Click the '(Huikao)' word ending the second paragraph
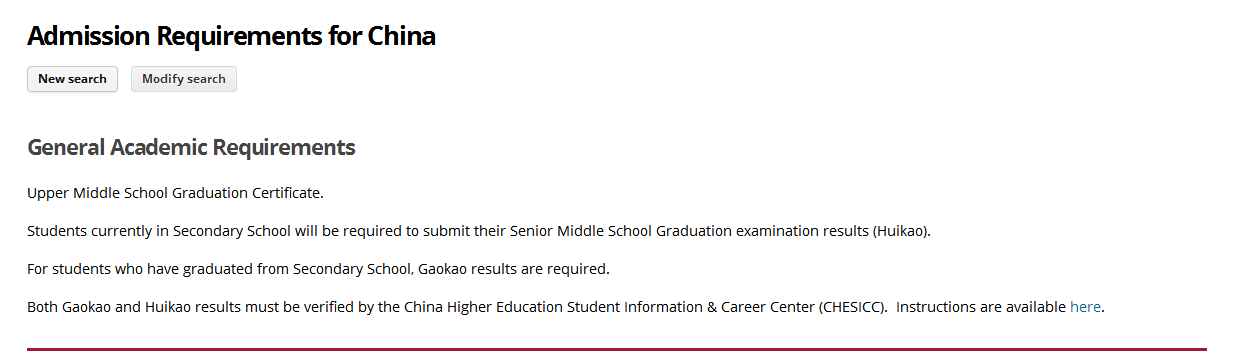1237x360 pixels. click(x=901, y=231)
